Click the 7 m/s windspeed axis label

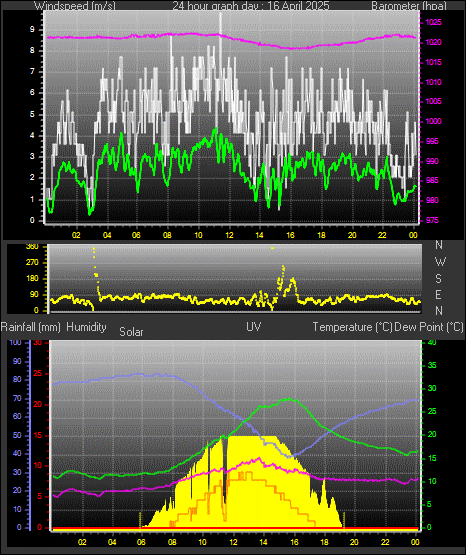click(32, 72)
